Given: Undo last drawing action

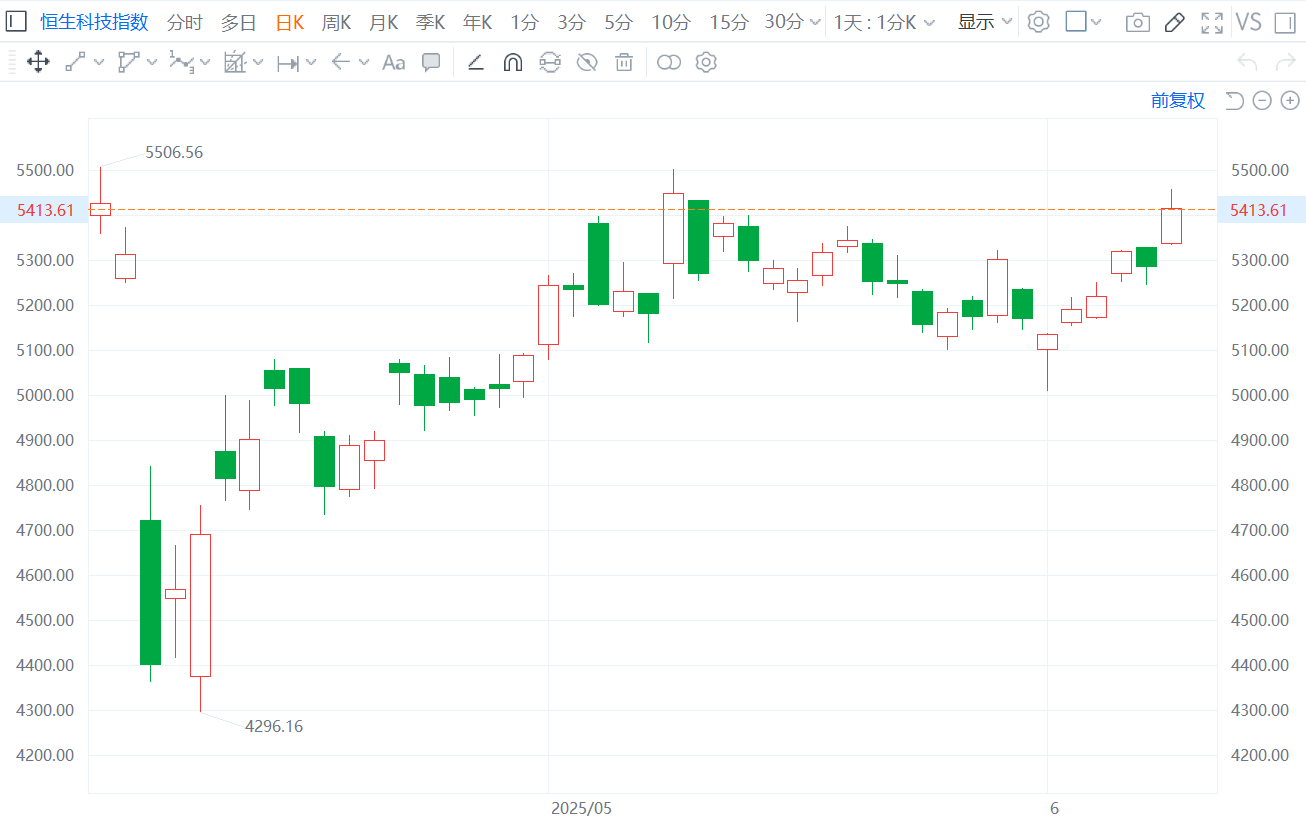Looking at the screenshot, I should point(1247,62).
